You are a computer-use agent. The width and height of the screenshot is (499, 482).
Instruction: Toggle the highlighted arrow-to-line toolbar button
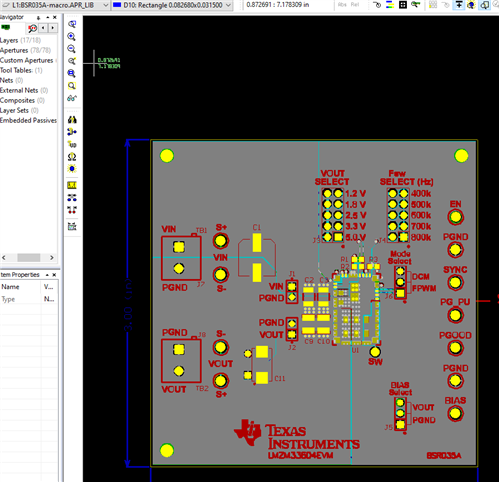[459, 5]
